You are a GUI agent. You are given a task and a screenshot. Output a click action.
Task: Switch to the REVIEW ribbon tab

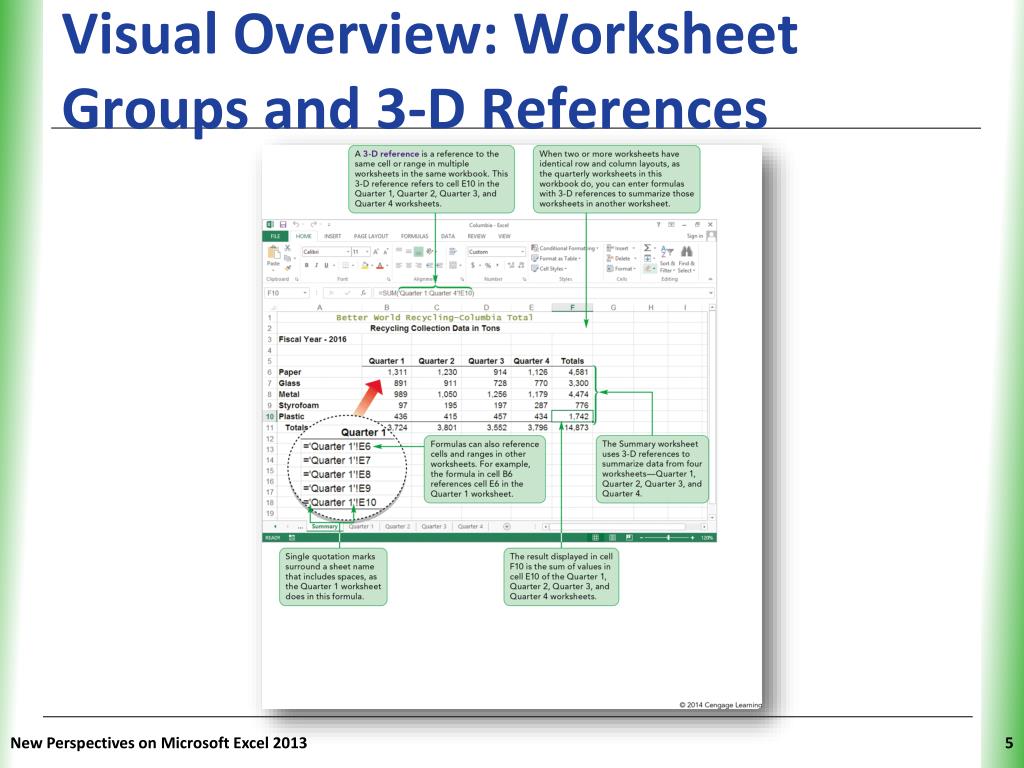pos(476,236)
